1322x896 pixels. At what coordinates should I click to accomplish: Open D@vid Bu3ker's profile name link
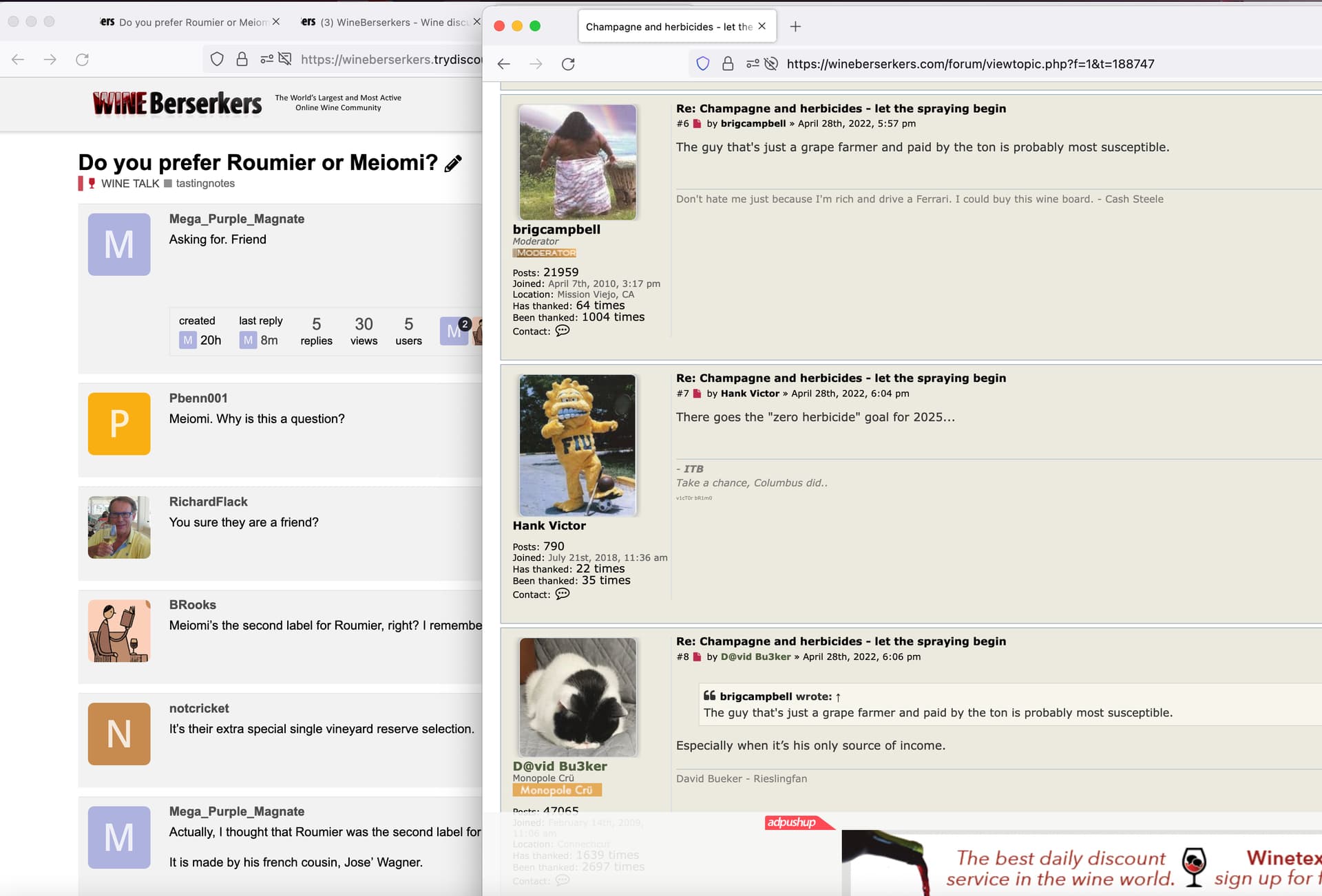point(560,766)
